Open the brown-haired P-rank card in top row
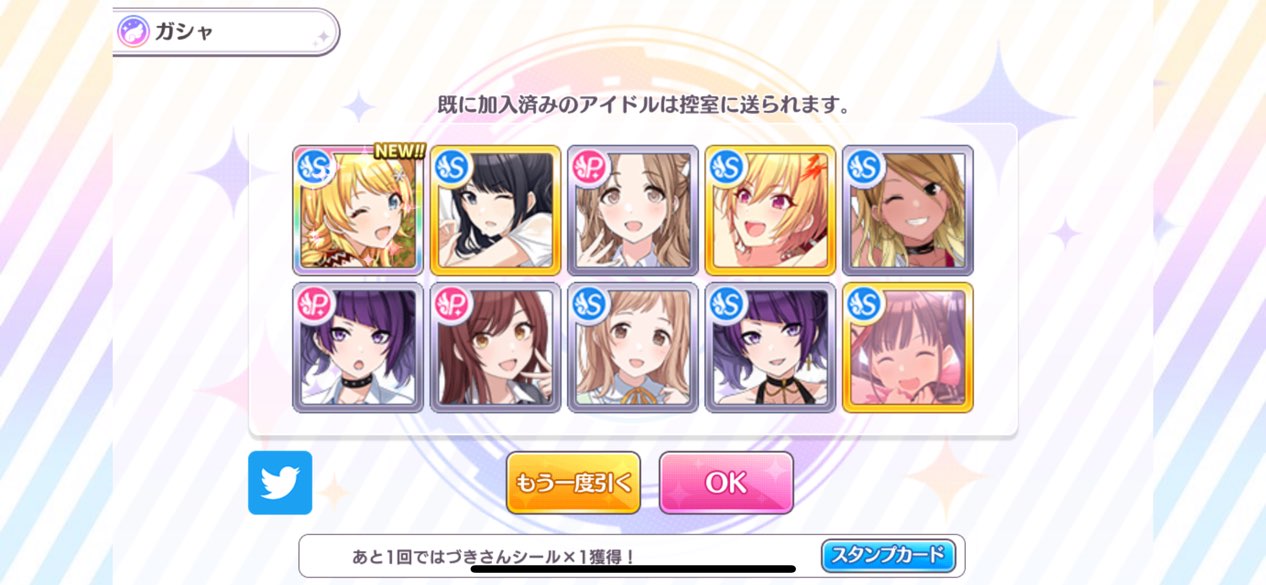 [x=633, y=210]
